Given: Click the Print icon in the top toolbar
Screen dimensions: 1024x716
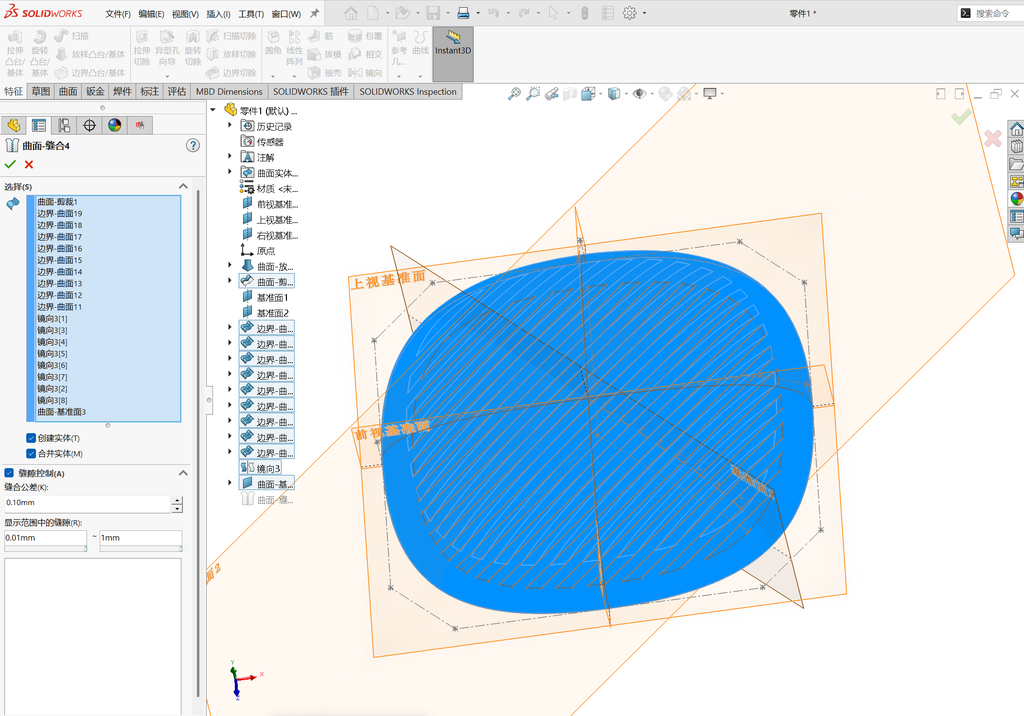Looking at the screenshot, I should click(463, 13).
